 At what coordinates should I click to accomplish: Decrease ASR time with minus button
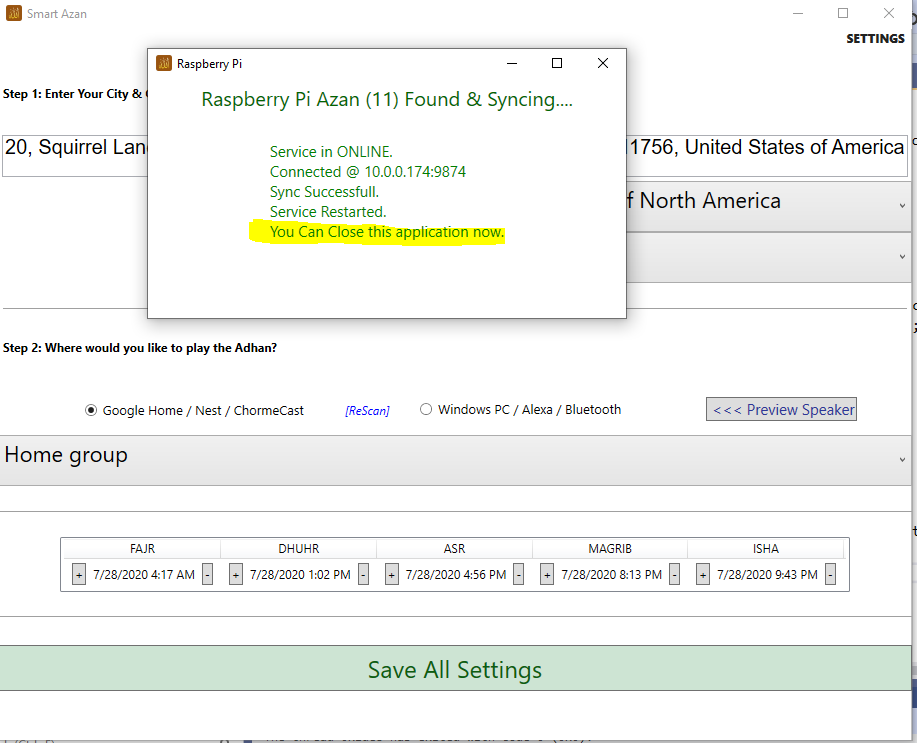coord(518,575)
